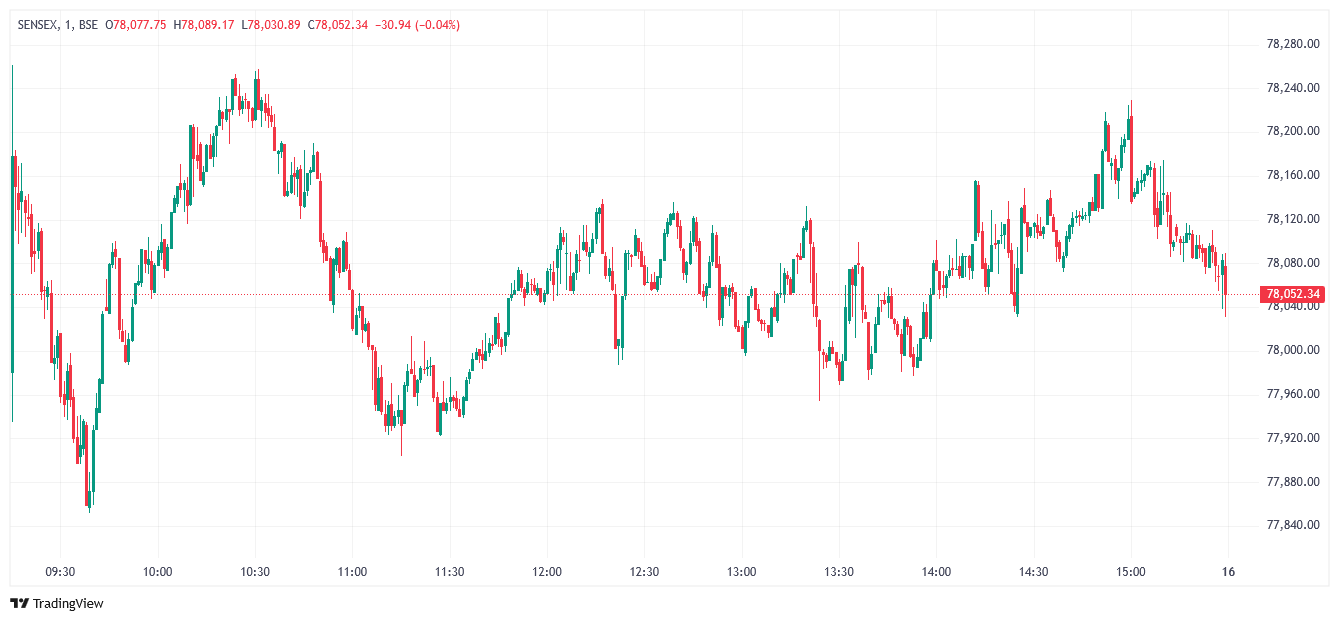This screenshot has width=1339, height=621.
Task: Click the date label 16 on time axis
Action: [1228, 572]
